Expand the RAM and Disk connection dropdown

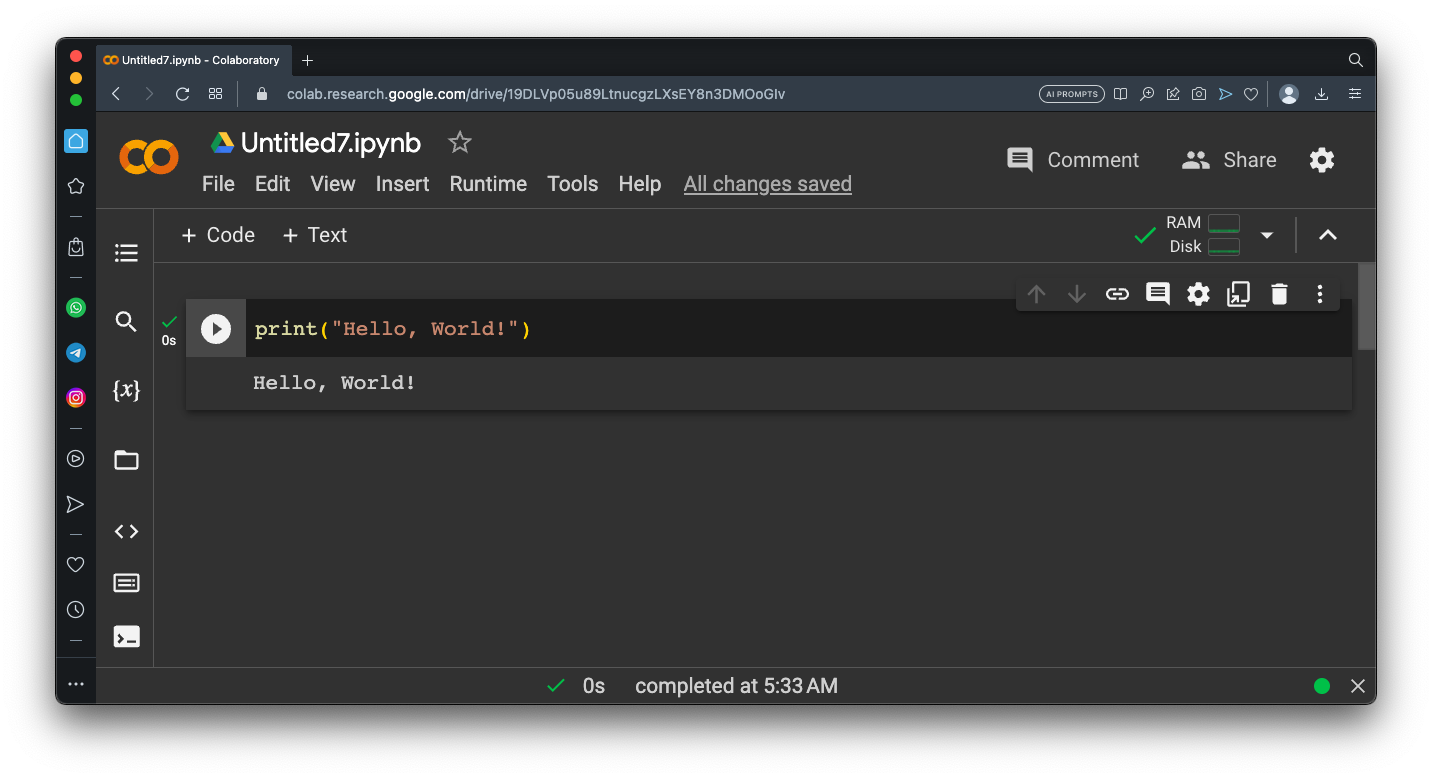(1267, 235)
